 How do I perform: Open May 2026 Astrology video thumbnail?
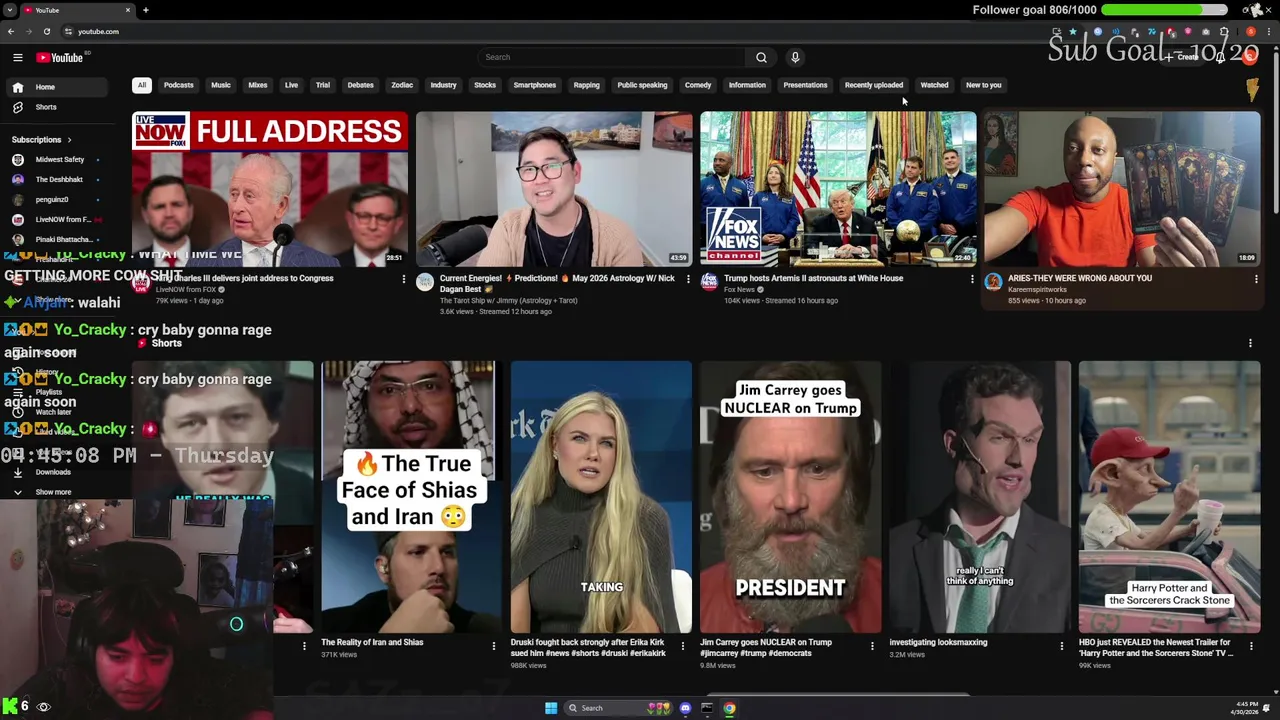coord(554,189)
